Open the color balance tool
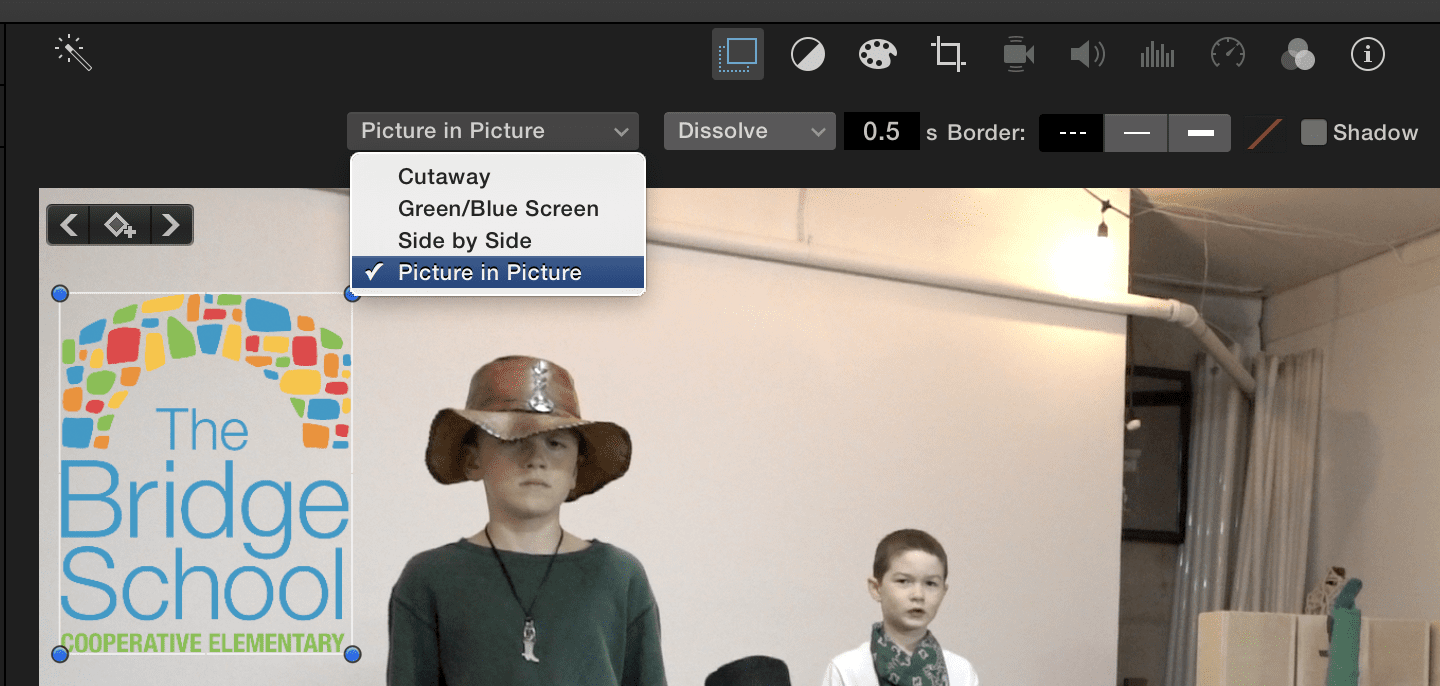This screenshot has height=686, width=1440. (808, 54)
